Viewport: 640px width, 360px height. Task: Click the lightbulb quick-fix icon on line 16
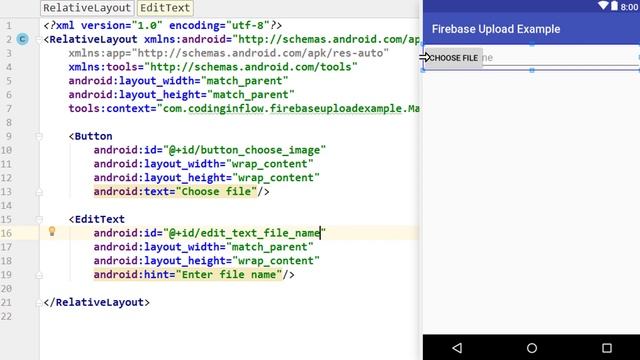tap(52, 231)
